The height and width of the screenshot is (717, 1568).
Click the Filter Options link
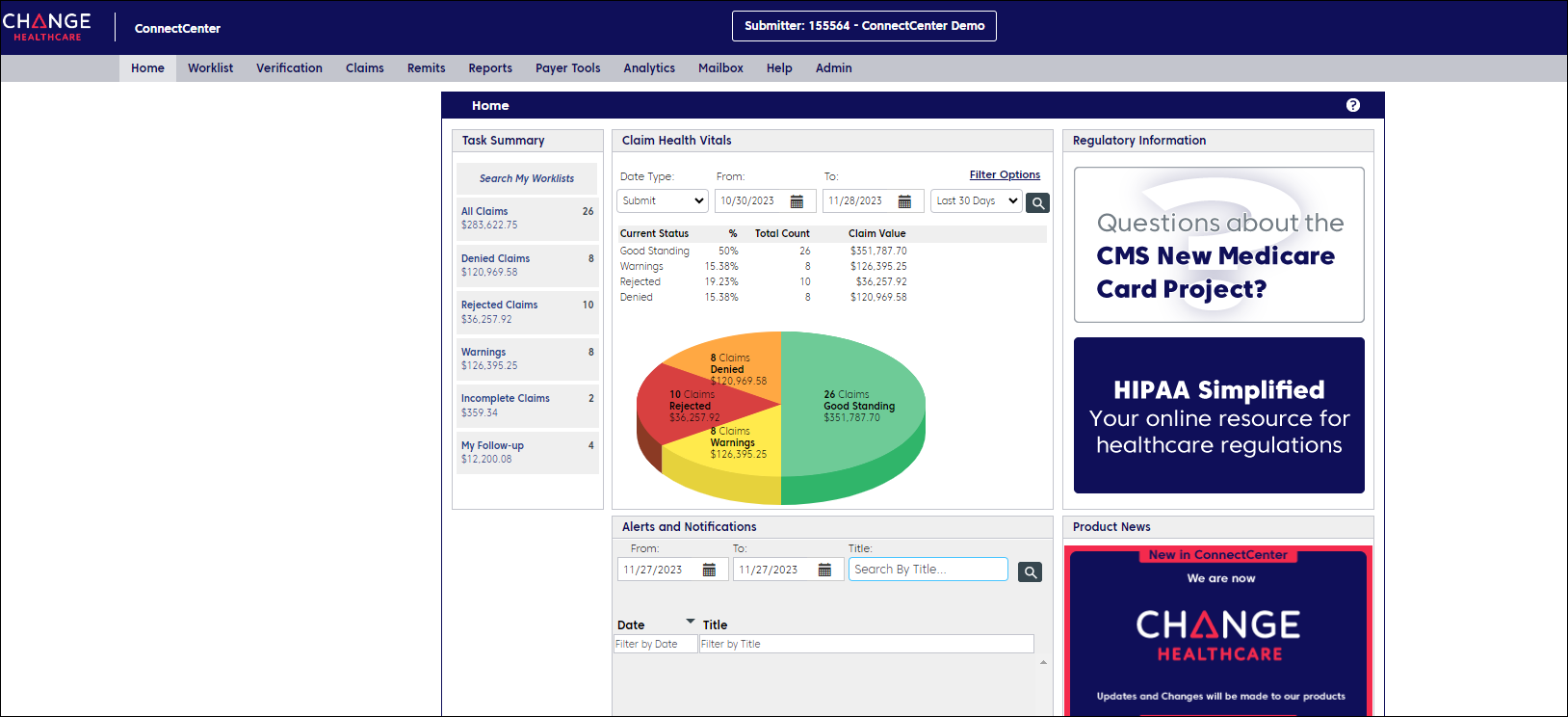pos(1005,174)
